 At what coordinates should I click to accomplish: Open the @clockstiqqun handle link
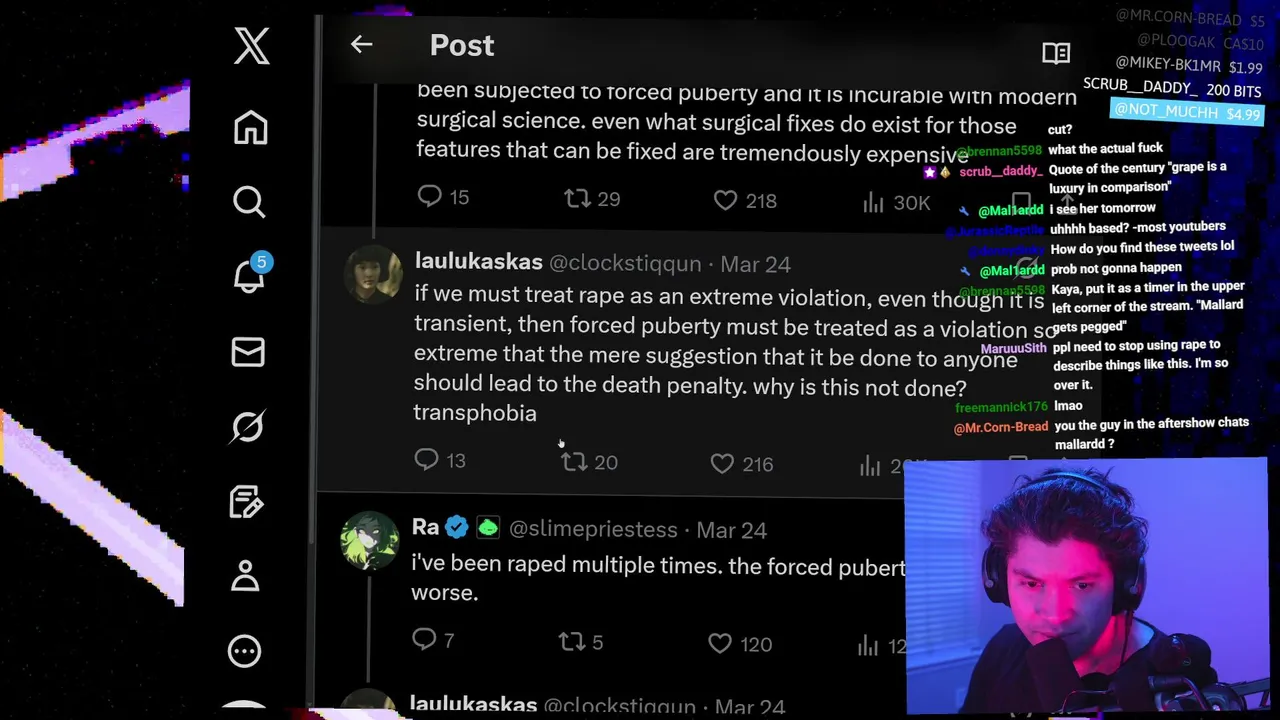coord(625,264)
